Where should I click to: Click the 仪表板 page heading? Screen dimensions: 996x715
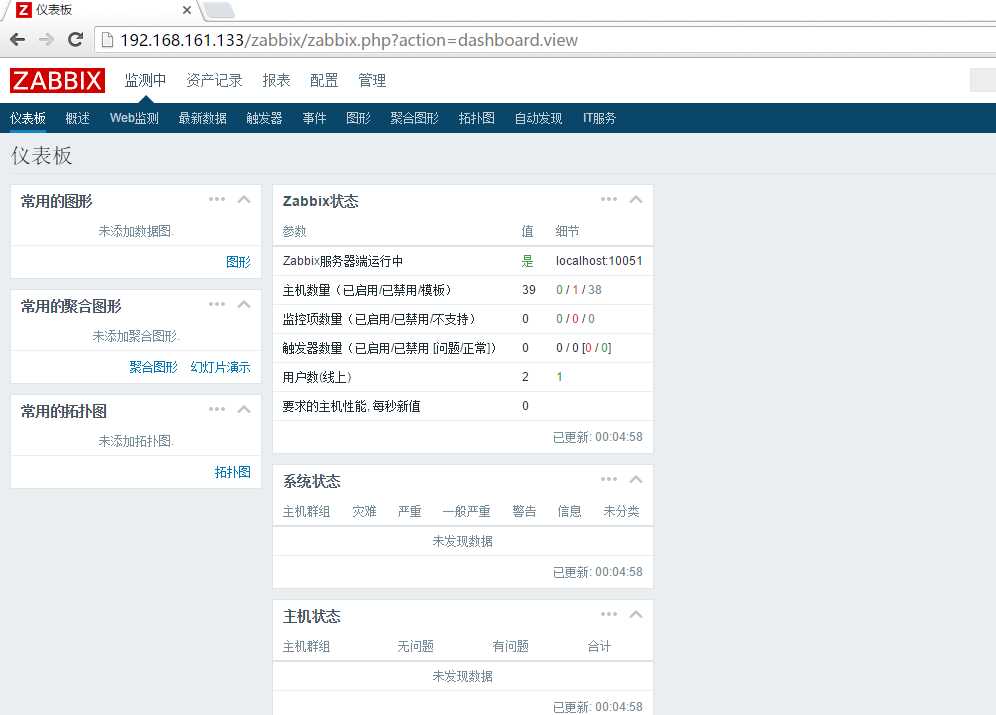pyautogui.click(x=41, y=156)
